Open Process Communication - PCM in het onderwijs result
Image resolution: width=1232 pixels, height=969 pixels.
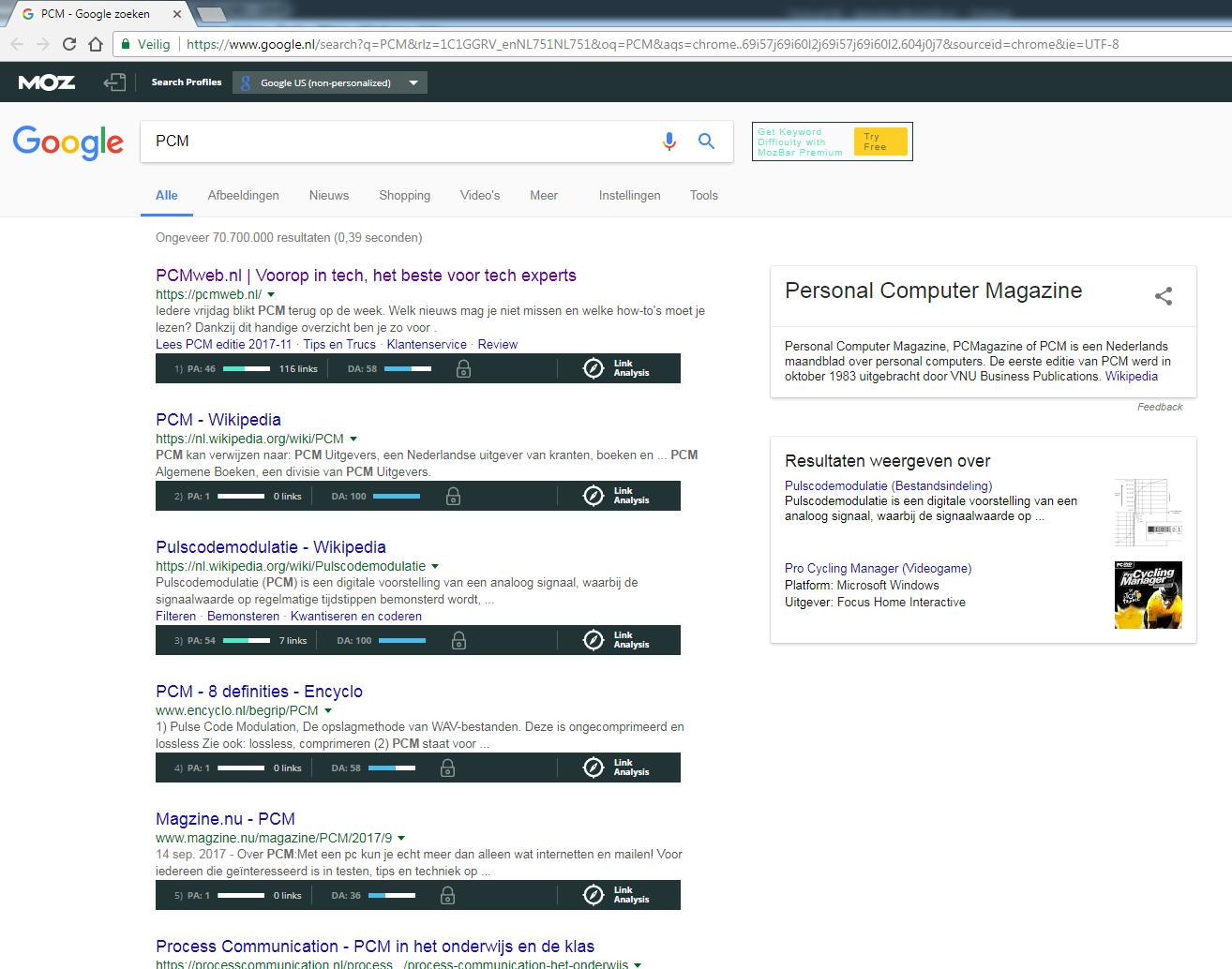pyautogui.click(x=375, y=947)
